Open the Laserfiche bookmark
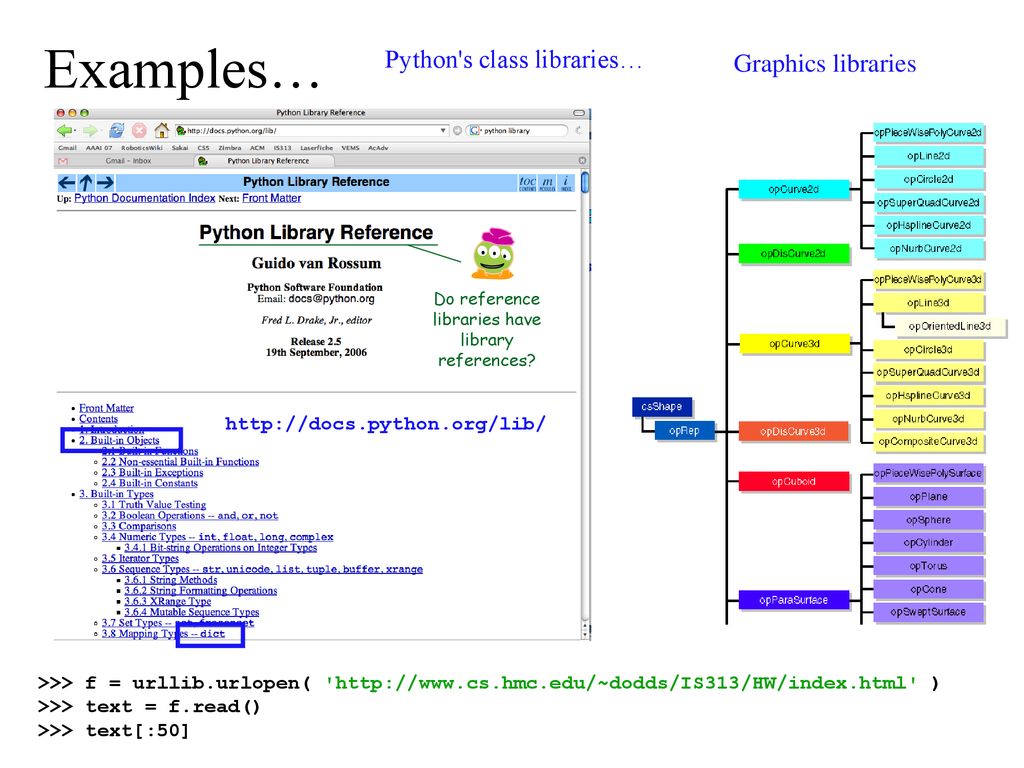Screen dimensions: 1024x768 (x=317, y=148)
